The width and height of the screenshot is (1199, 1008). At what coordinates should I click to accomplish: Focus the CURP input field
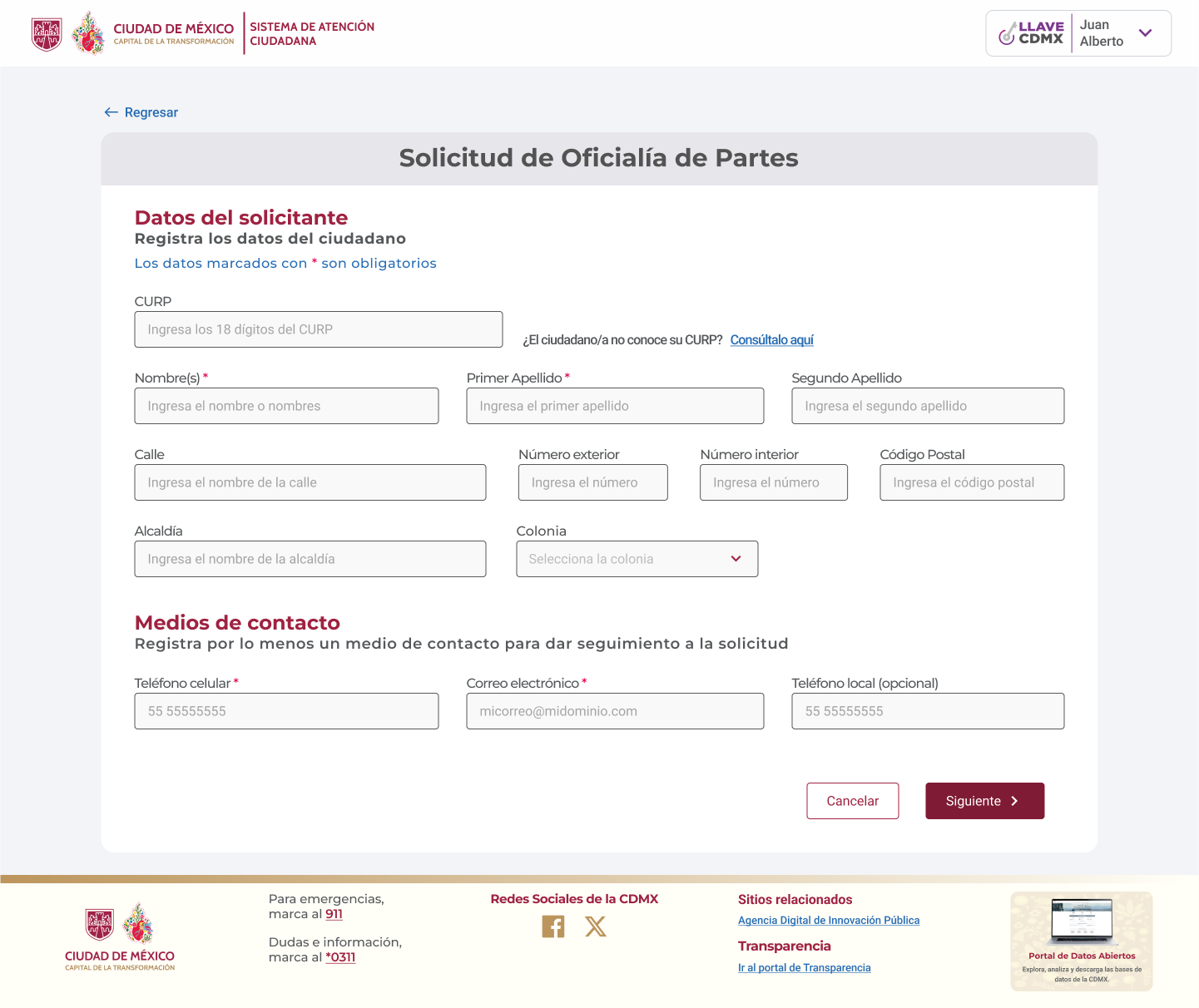(x=319, y=329)
